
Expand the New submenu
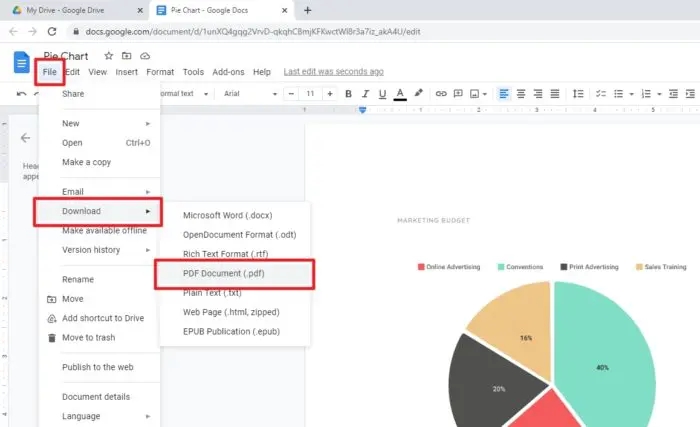pos(99,123)
